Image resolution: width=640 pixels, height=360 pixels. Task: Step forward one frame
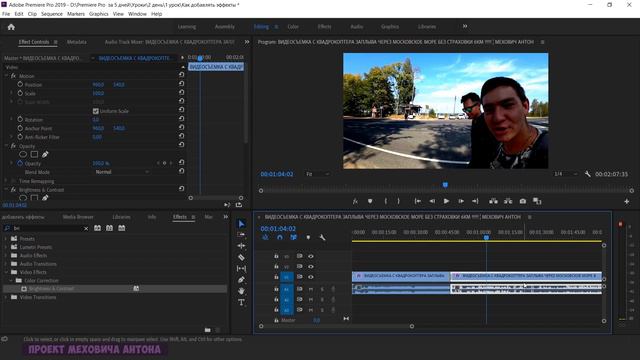pyautogui.click(x=461, y=201)
